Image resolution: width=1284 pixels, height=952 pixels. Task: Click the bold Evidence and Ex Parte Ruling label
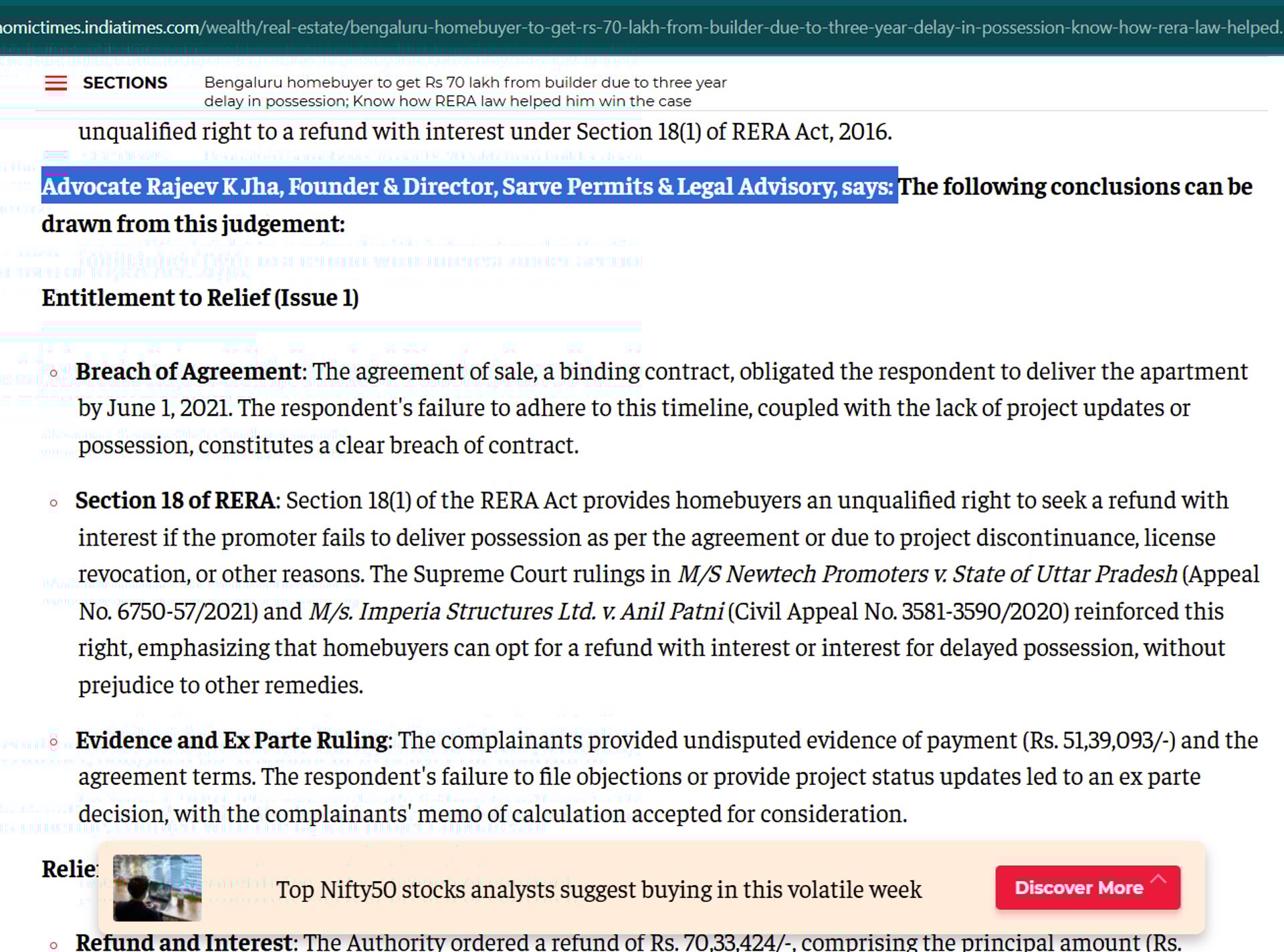tap(232, 740)
